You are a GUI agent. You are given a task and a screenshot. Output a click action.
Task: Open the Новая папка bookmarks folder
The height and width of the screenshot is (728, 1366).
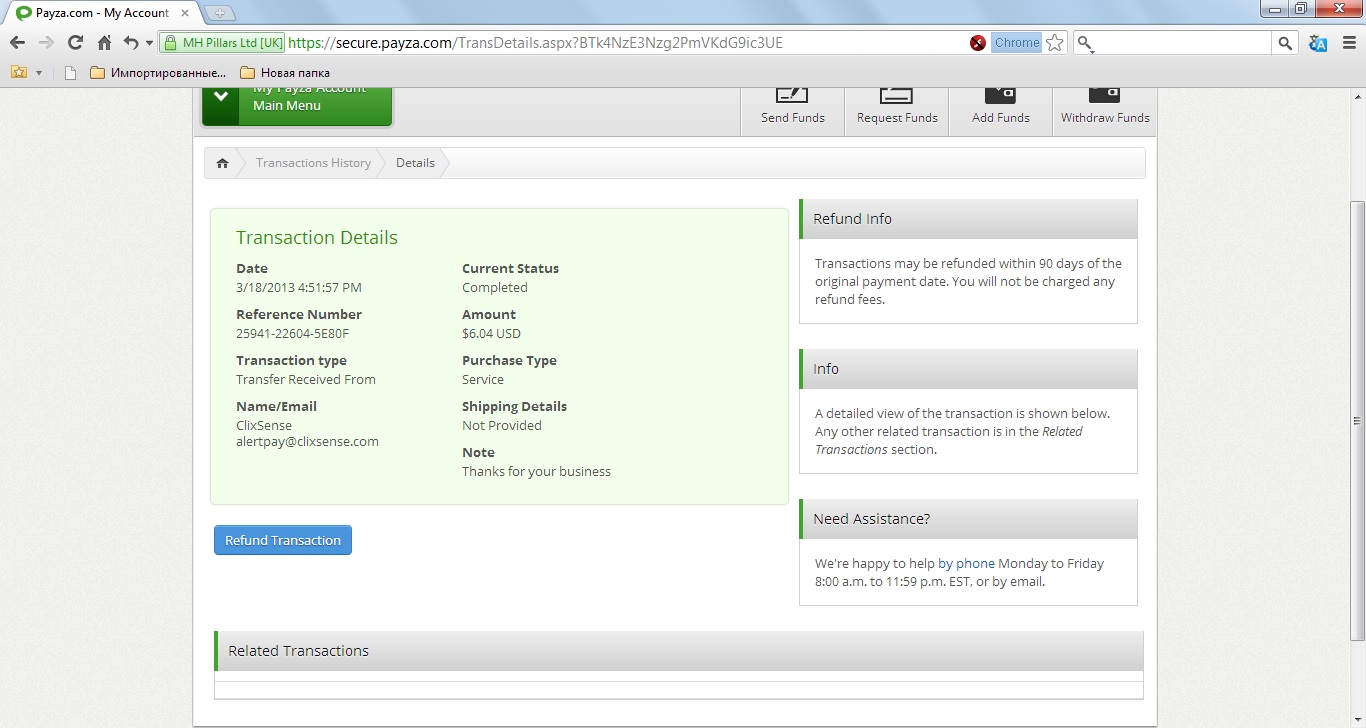point(285,73)
